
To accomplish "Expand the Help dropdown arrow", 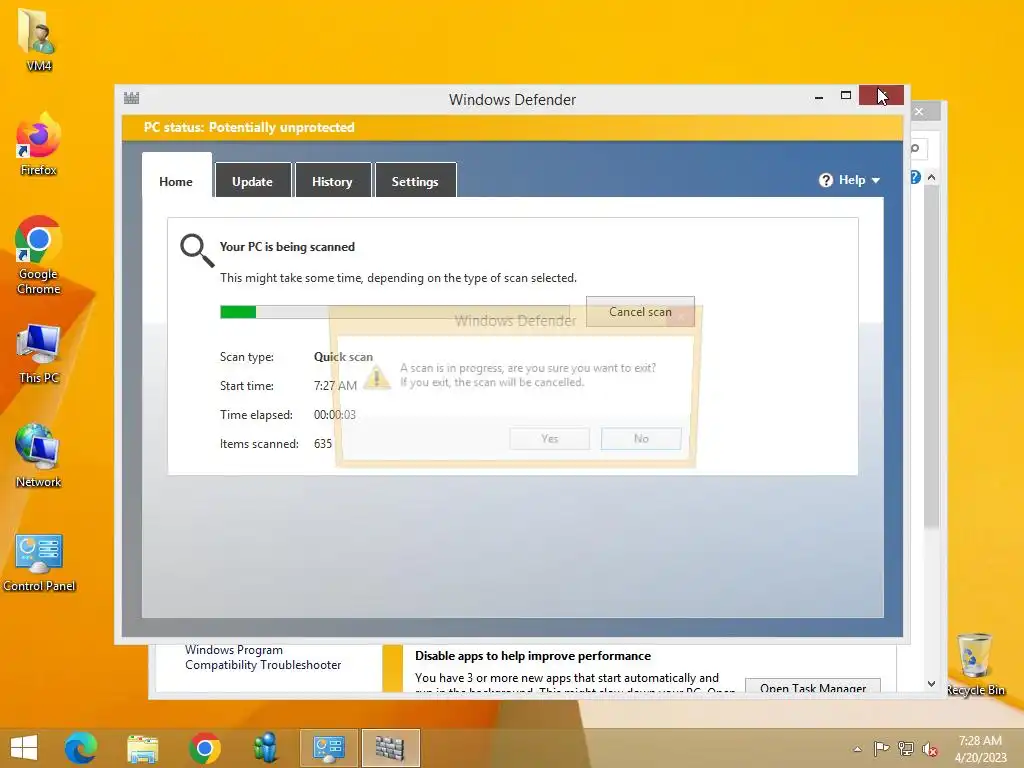I will pos(876,180).
